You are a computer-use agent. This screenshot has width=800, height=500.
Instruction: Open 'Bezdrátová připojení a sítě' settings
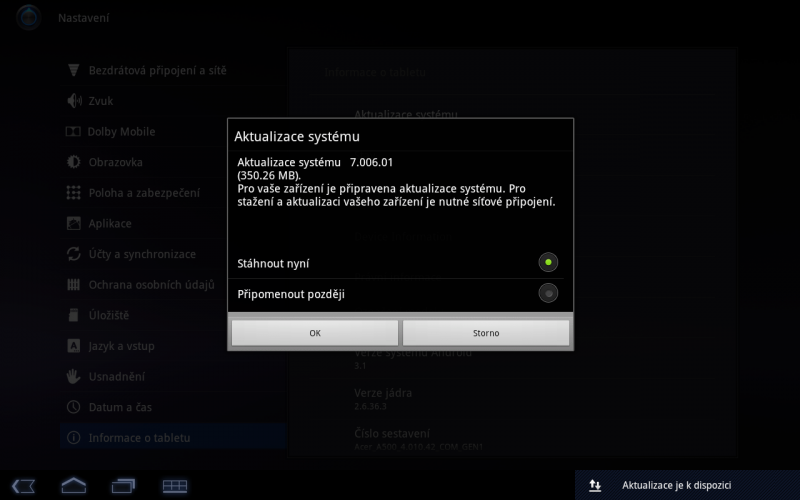172,70
